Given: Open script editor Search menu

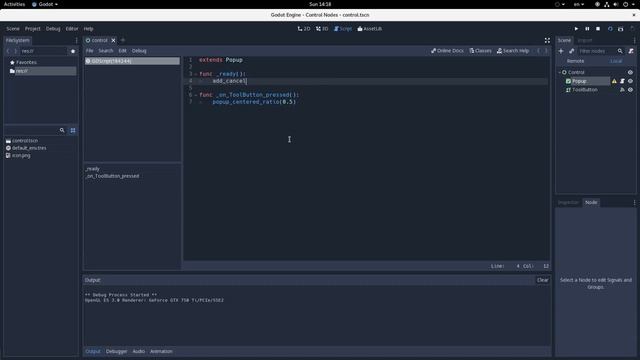Looking at the screenshot, I should [x=106, y=51].
